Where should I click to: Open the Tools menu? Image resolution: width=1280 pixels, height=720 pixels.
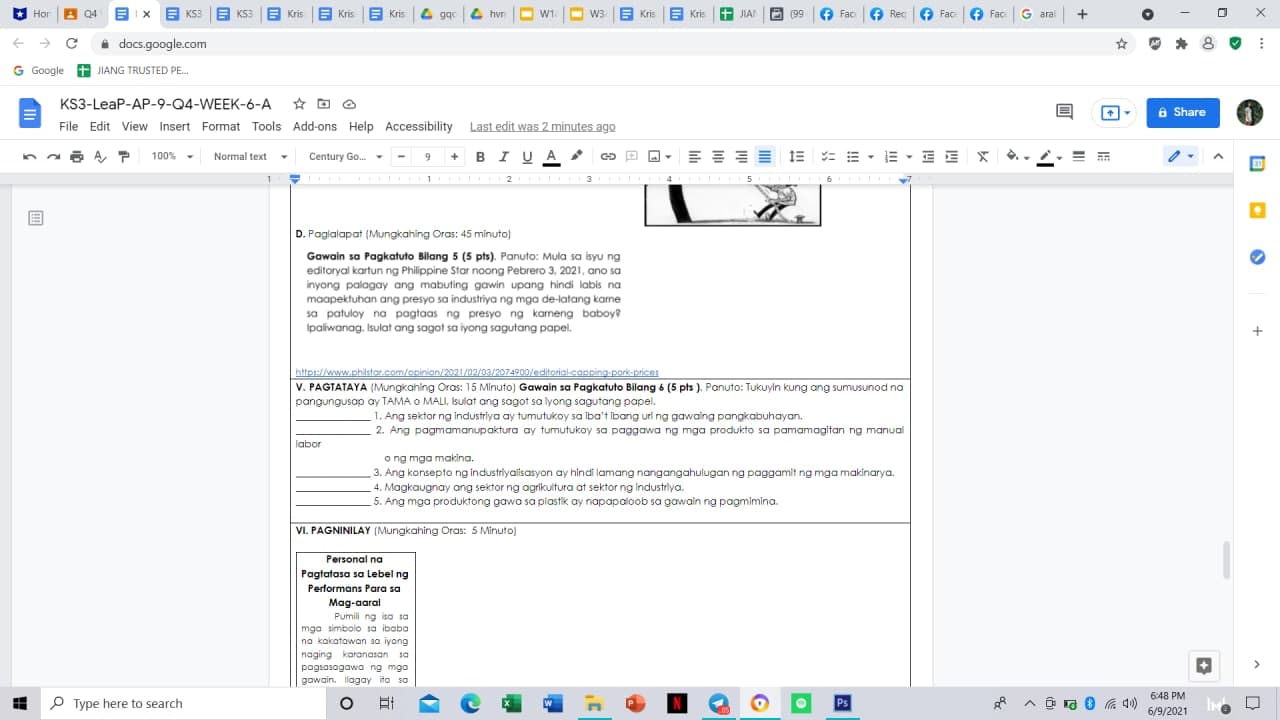(x=266, y=127)
